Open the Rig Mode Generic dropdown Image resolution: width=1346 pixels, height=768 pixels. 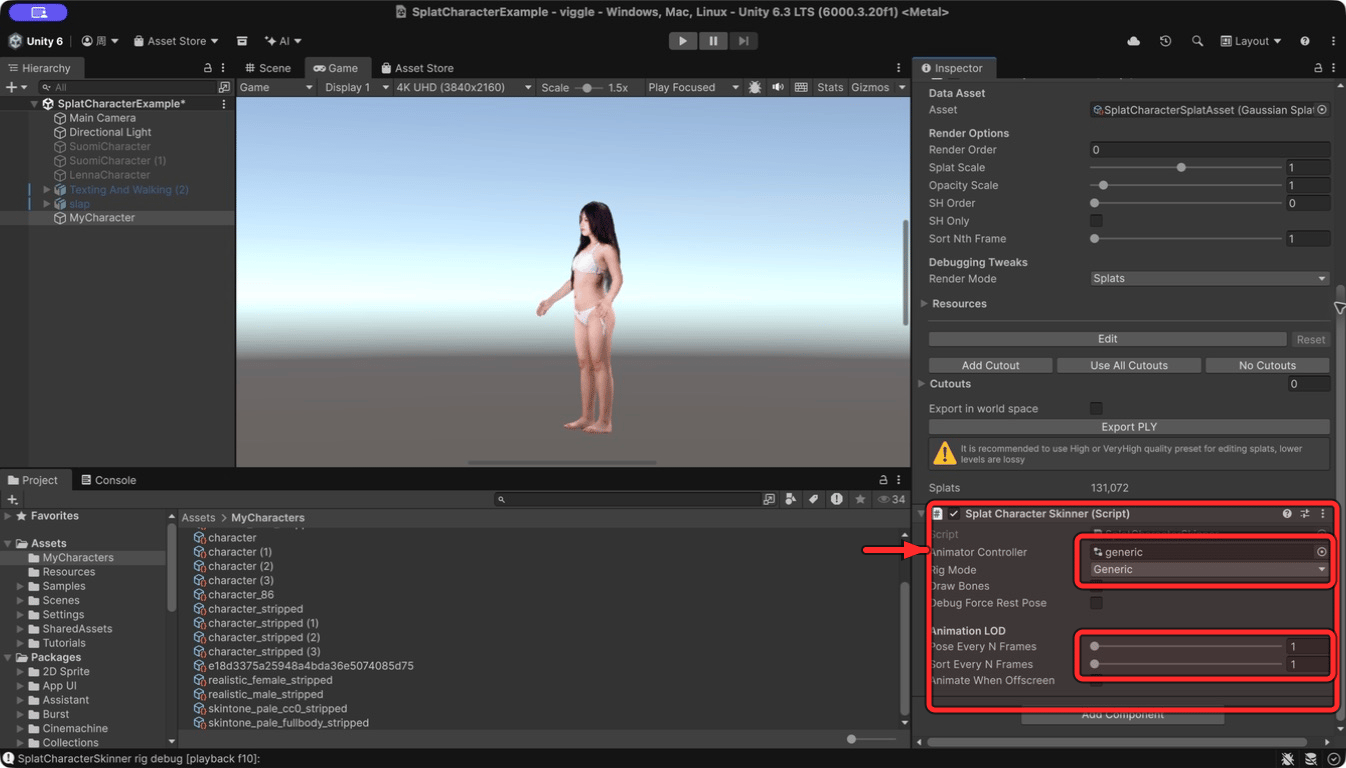coord(1209,569)
